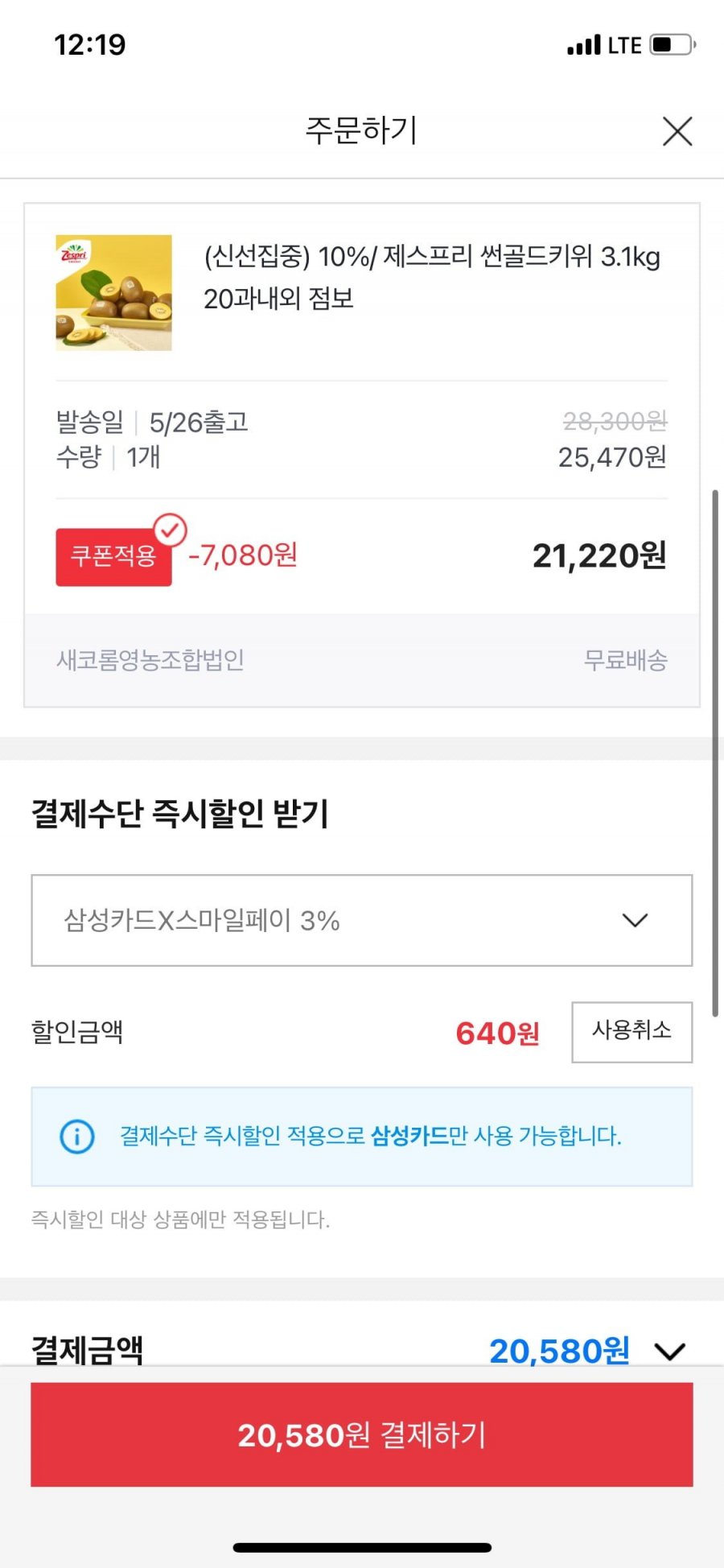Click the vertical scrollbar on right edge
This screenshot has width=724, height=1568.
(x=715, y=753)
